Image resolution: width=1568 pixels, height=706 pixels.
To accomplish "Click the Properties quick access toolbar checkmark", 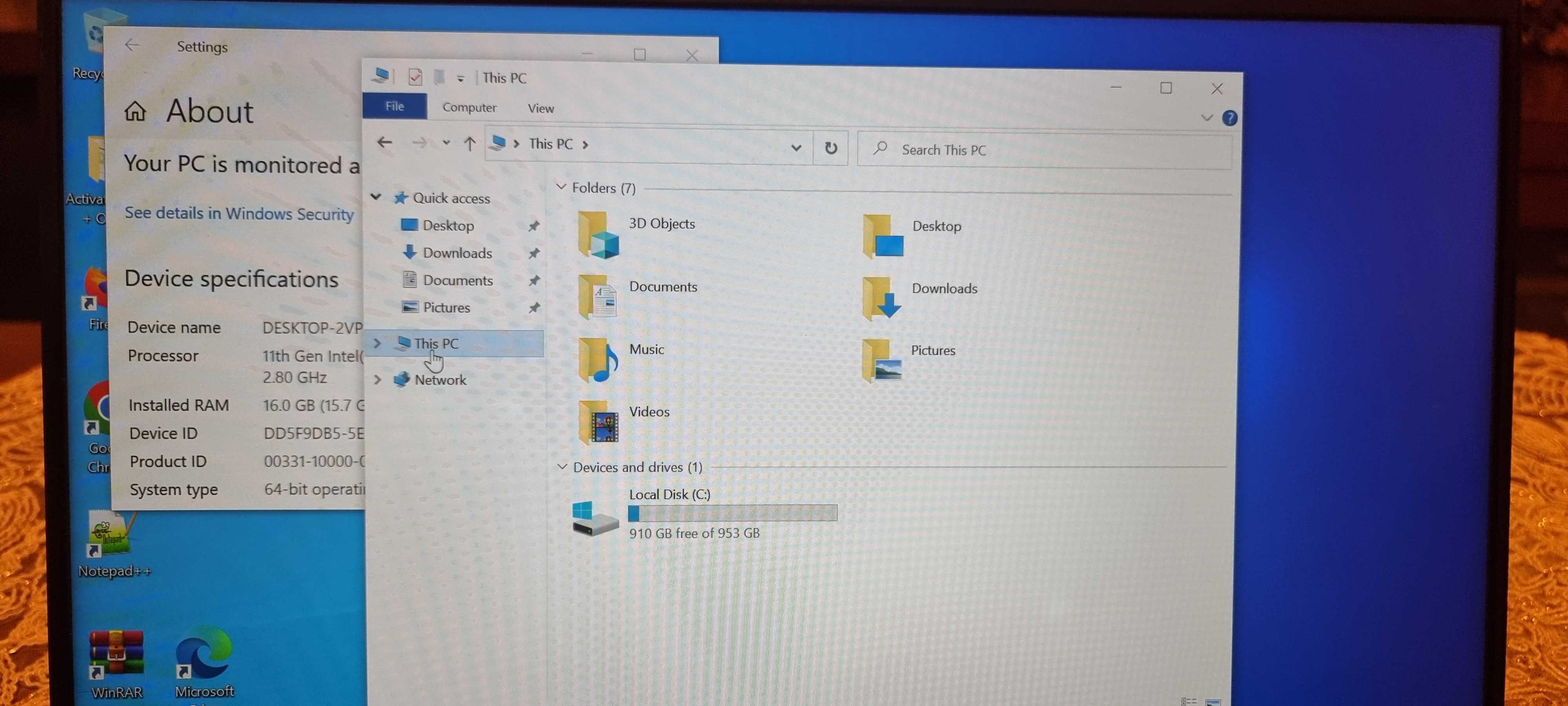I will click(x=415, y=77).
